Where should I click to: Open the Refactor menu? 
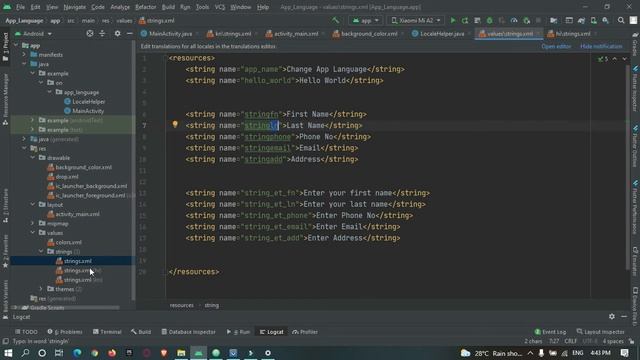[x=145, y=7]
